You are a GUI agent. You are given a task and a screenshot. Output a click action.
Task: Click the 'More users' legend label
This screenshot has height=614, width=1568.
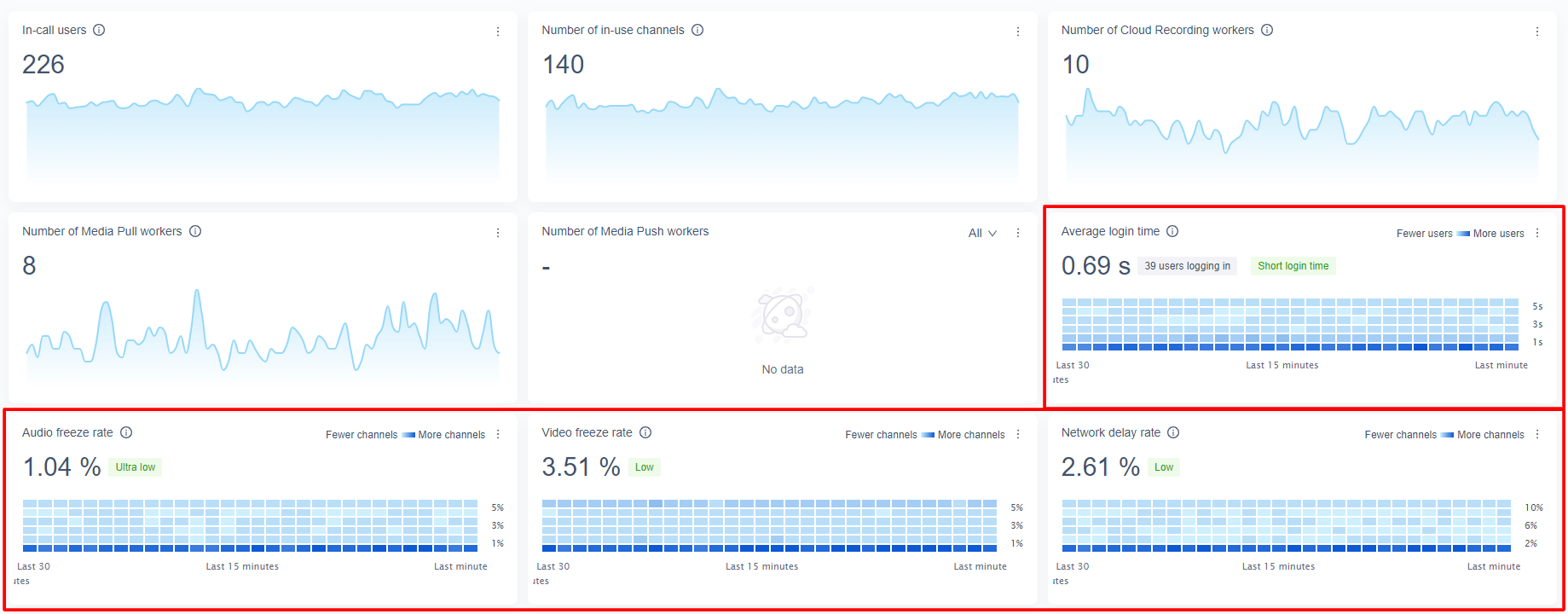(x=1498, y=234)
